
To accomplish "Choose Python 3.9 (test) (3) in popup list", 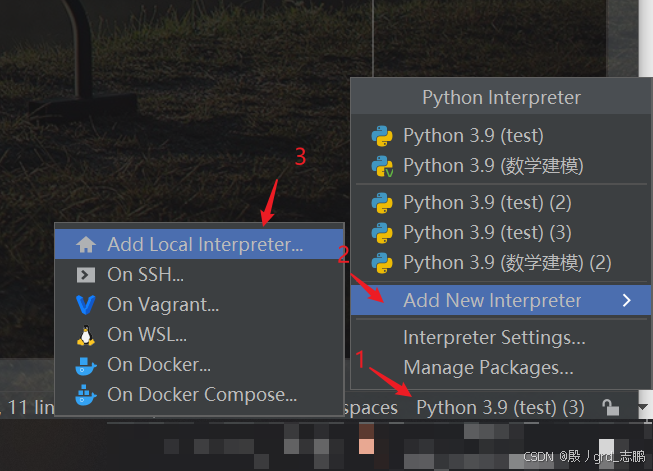I will tap(501, 233).
